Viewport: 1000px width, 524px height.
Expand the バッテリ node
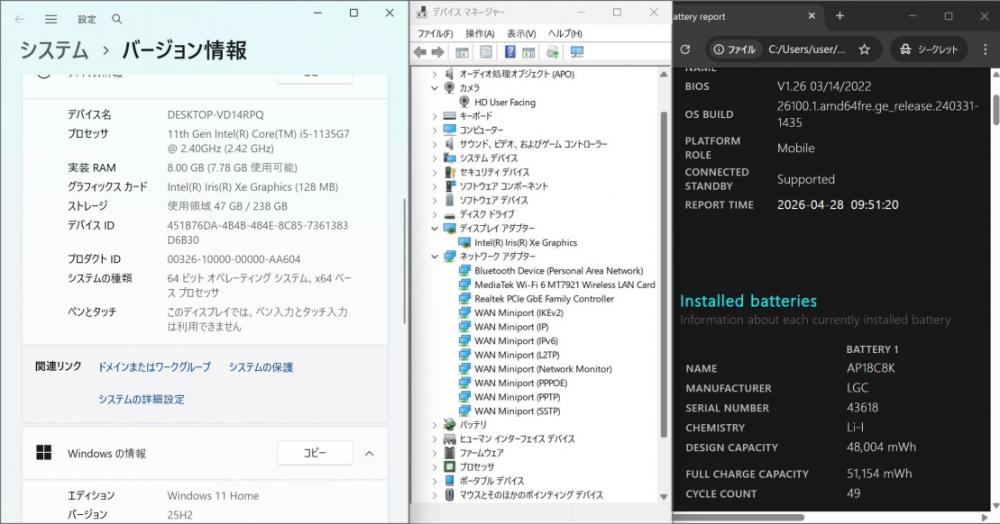[435, 425]
